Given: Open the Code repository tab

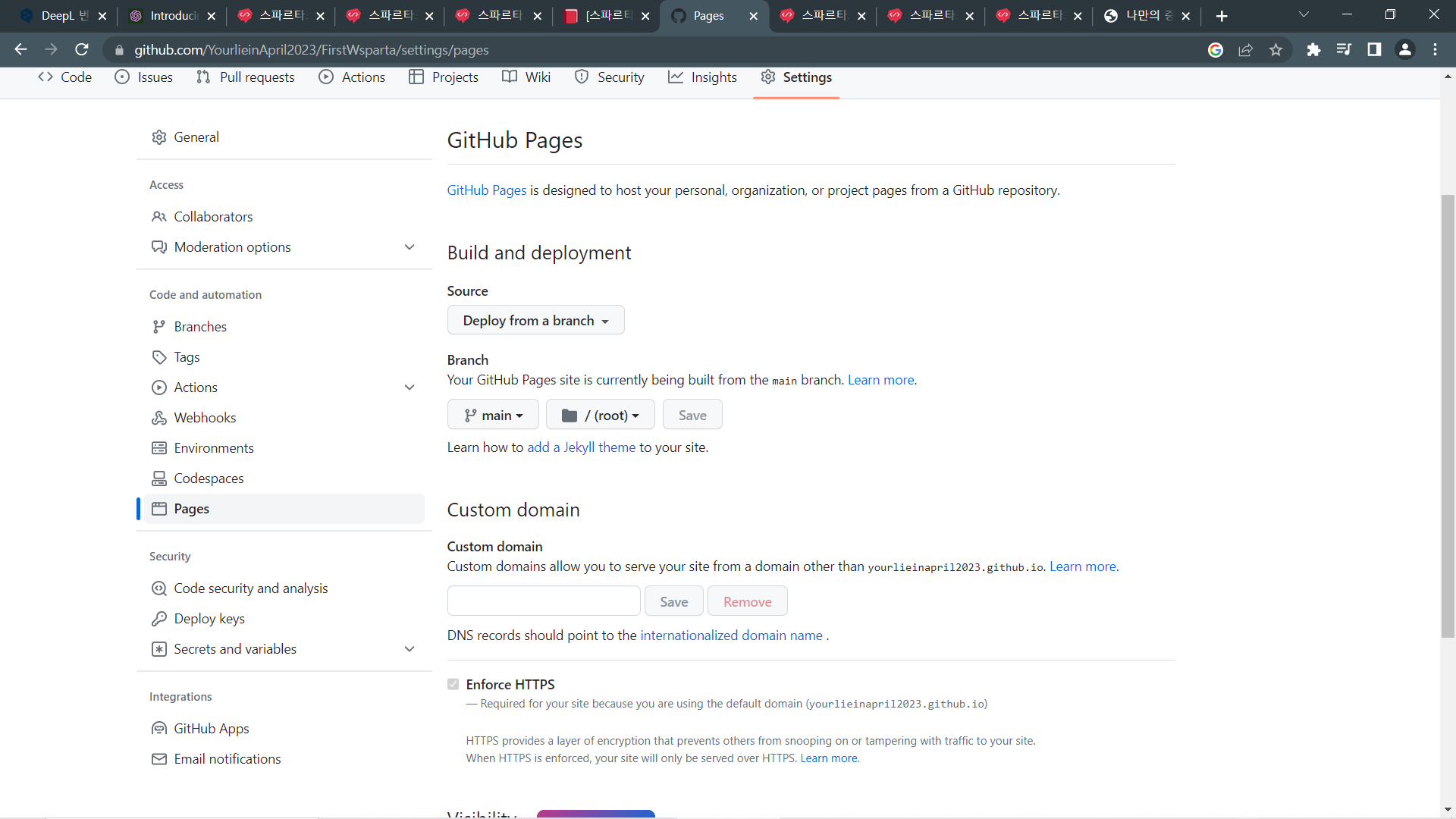Looking at the screenshot, I should (65, 77).
